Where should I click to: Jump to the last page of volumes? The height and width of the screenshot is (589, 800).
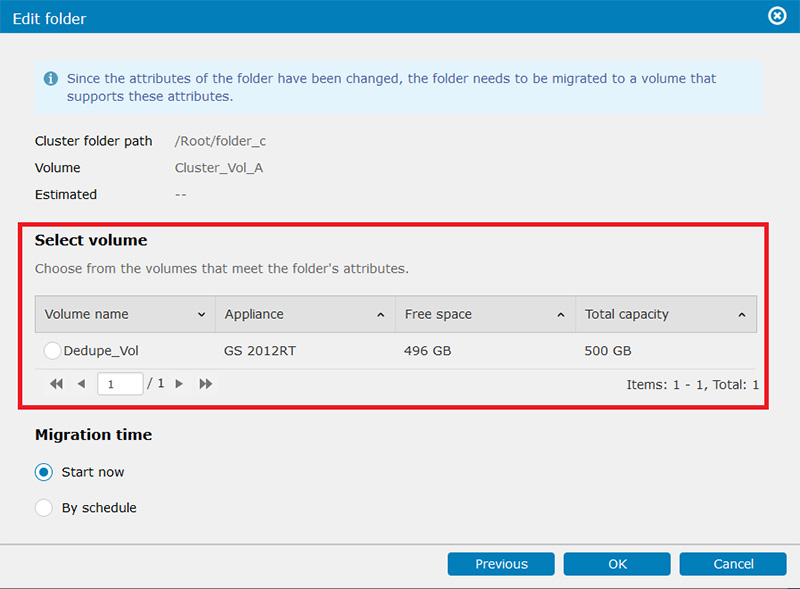pyautogui.click(x=206, y=384)
